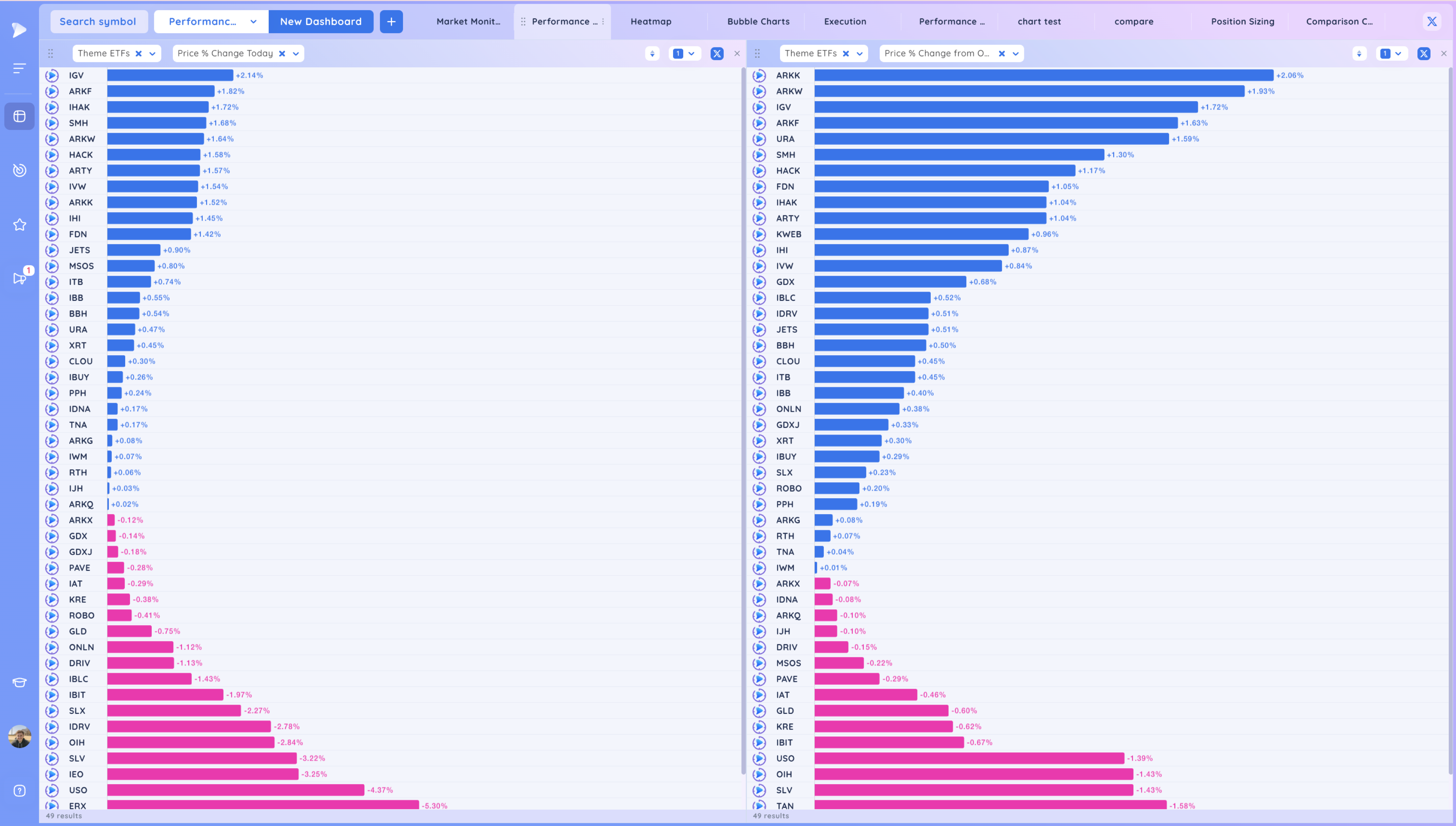Click the plus button to add widget
The image size is (1456, 826).
click(x=391, y=21)
